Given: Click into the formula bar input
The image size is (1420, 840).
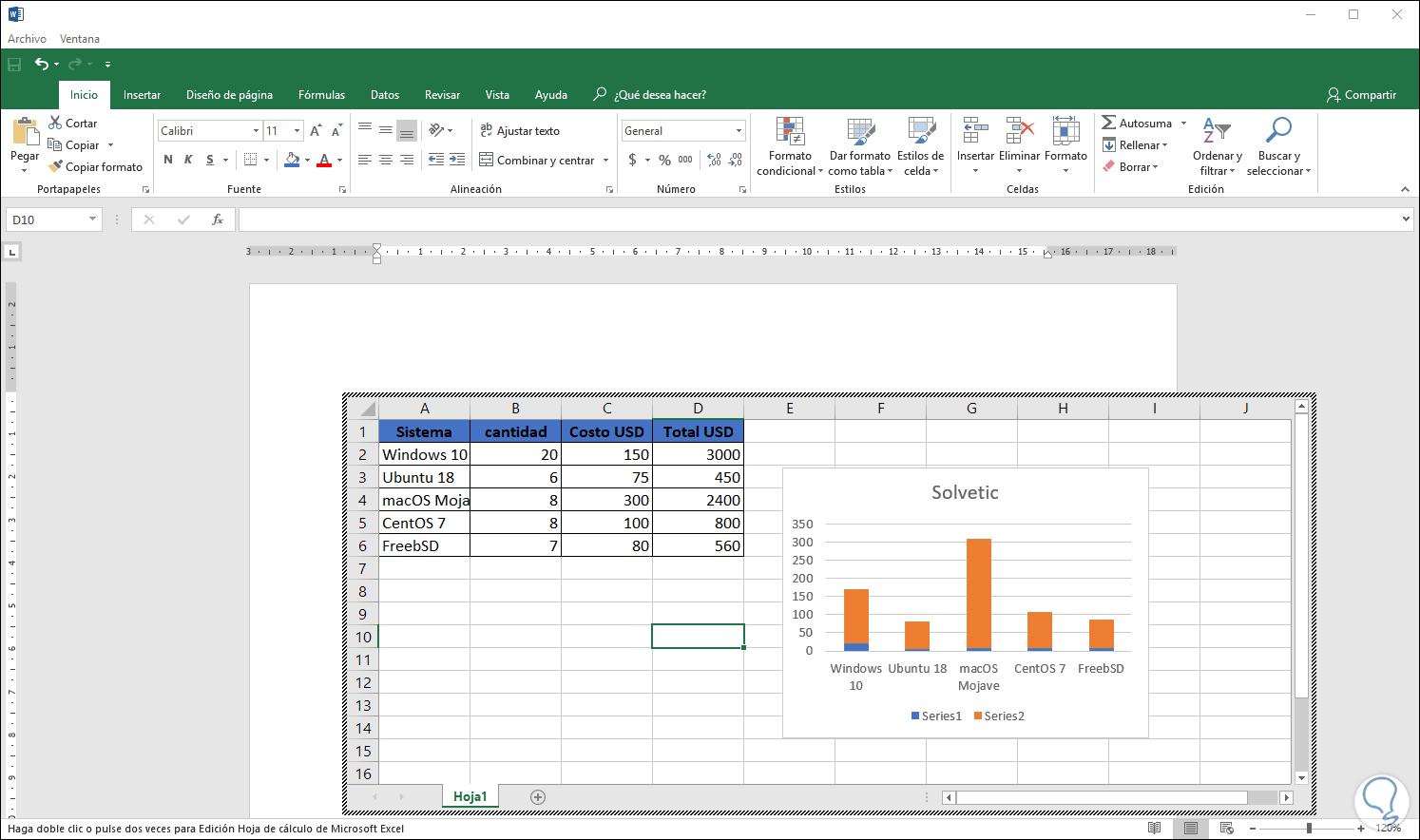Looking at the screenshot, I should pos(818,220).
